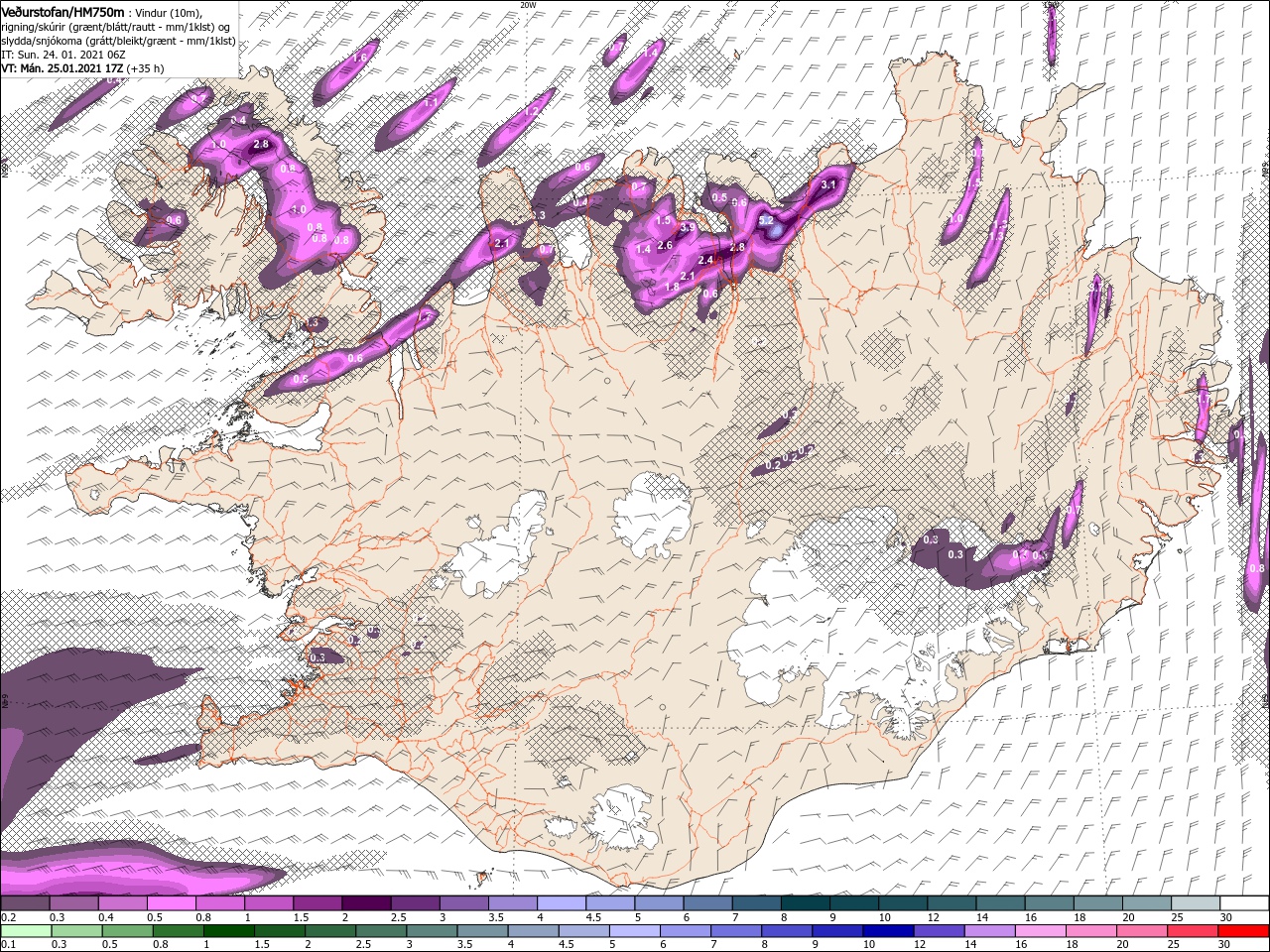Click the 3.9 precipitation value on map
The width and height of the screenshot is (1270, 952).
coord(687,229)
